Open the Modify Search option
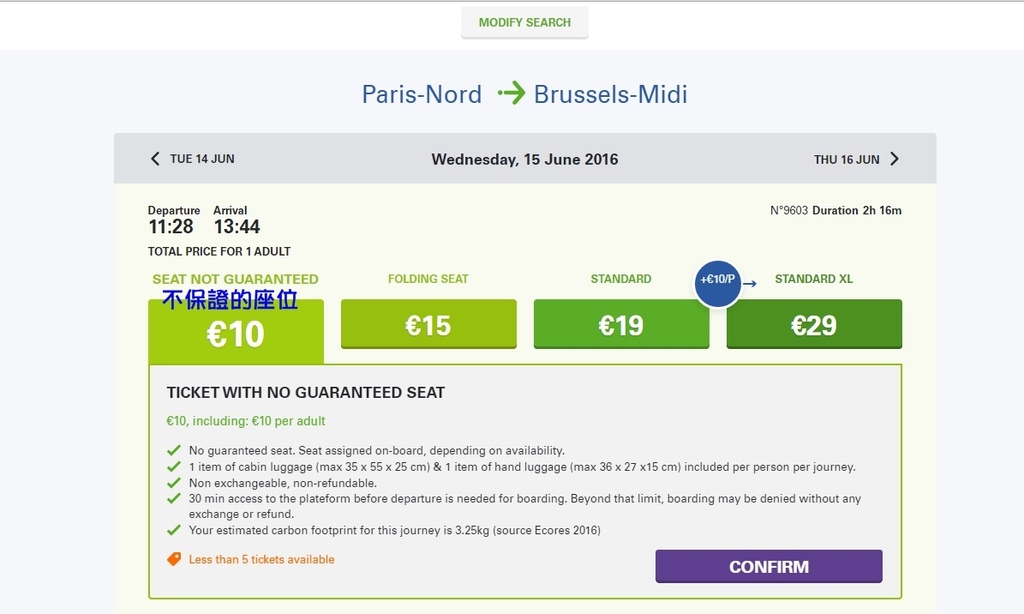Screen dimensions: 1024x614 pos(524,22)
